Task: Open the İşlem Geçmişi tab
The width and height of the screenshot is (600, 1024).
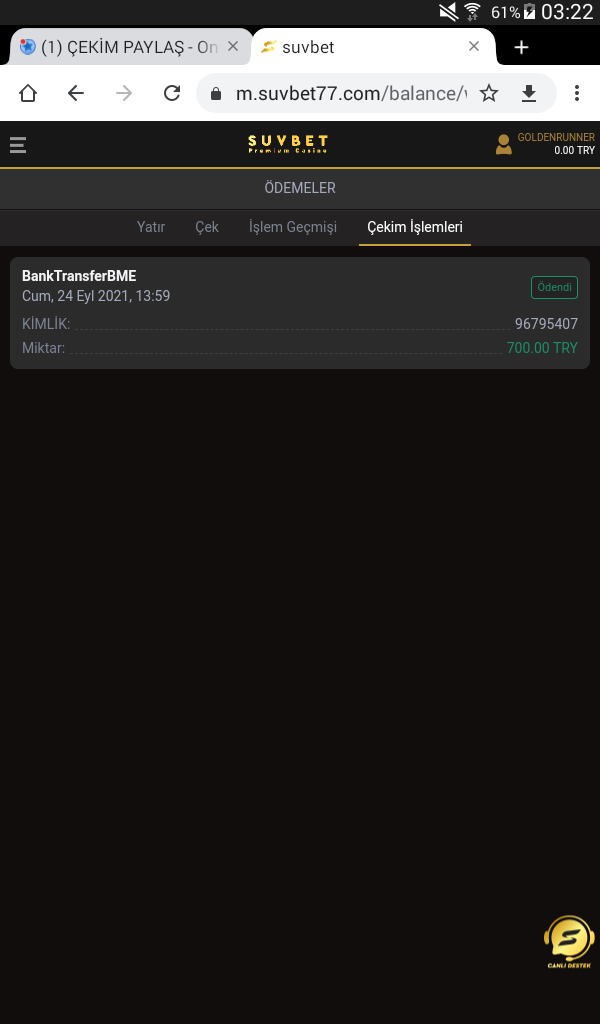Action: 293,227
